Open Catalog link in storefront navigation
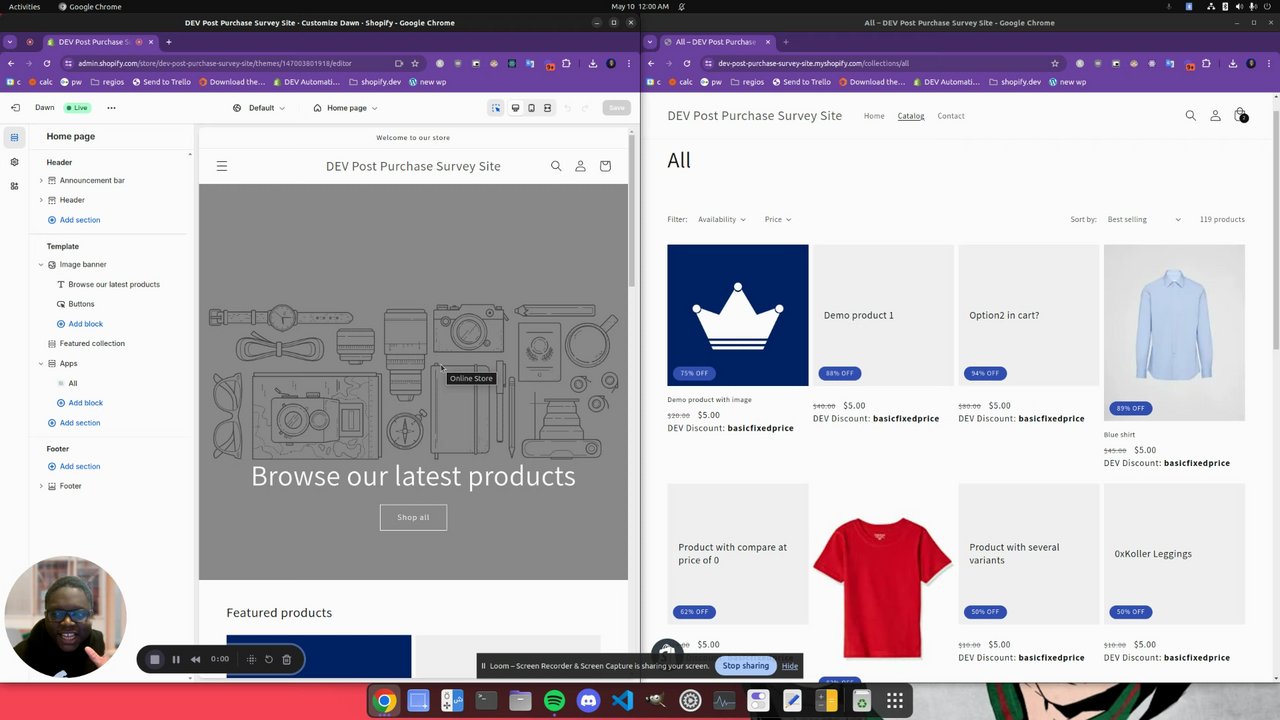Image resolution: width=1280 pixels, height=720 pixels. [x=911, y=116]
